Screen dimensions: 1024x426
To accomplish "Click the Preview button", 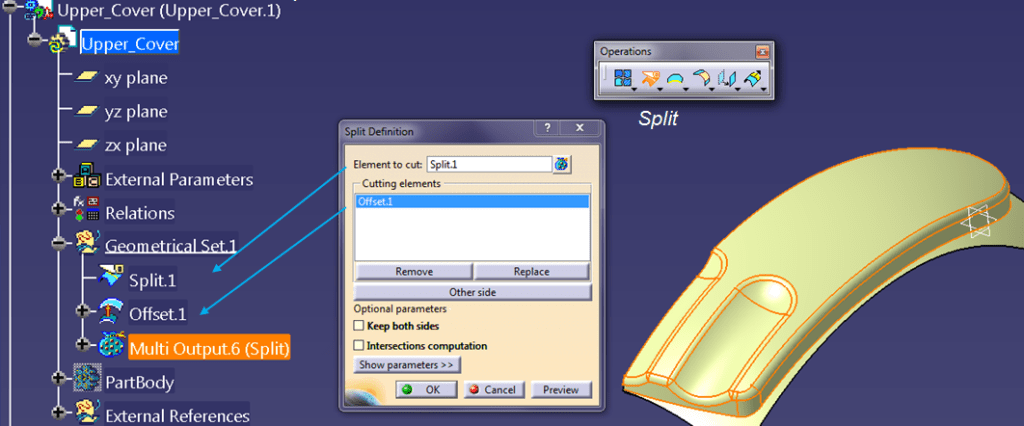I will point(561,390).
